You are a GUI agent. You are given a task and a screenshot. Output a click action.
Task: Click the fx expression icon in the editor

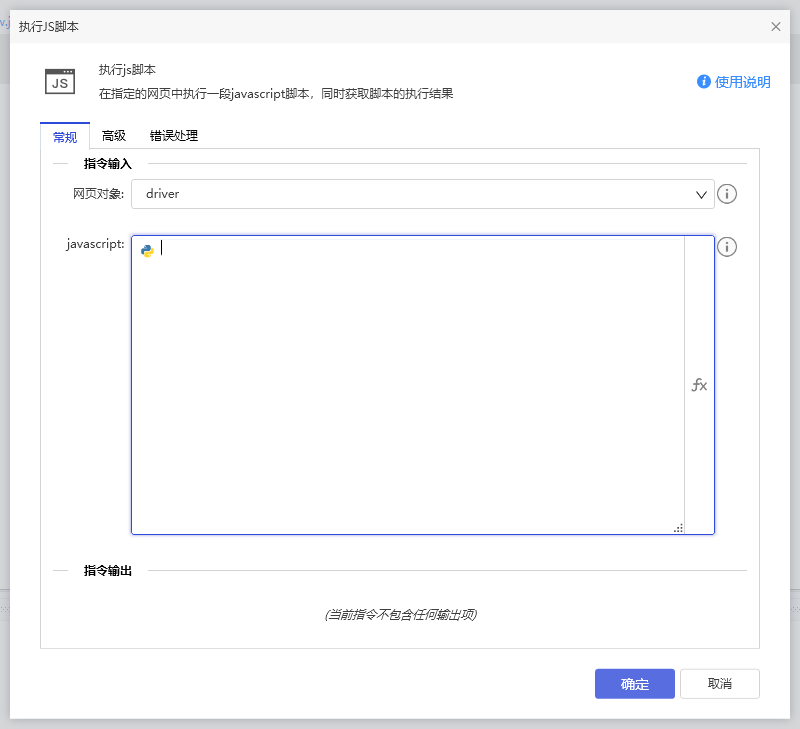699,385
